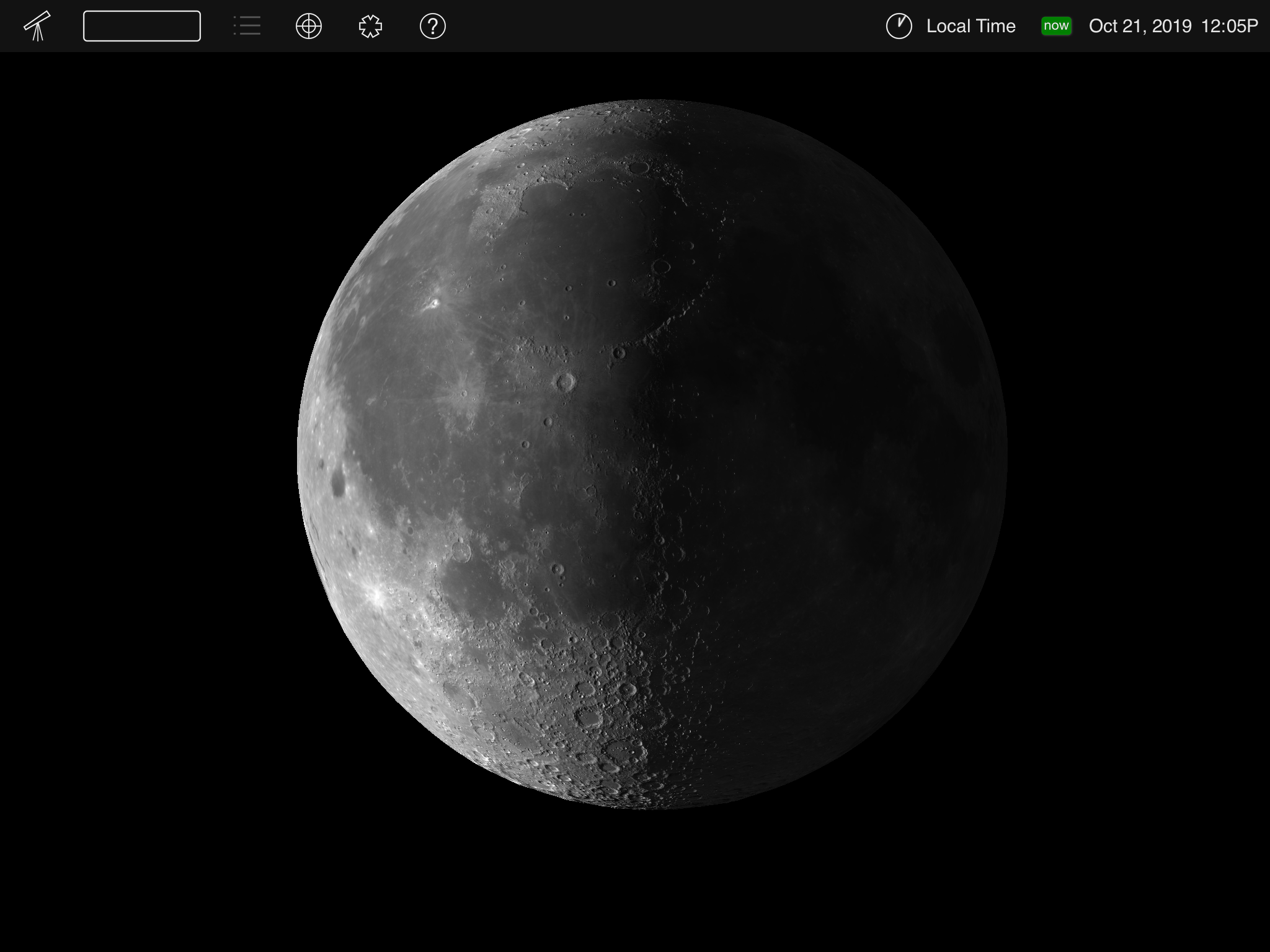Open help via question mark icon
Screen dimensions: 1270x952
(432, 26)
